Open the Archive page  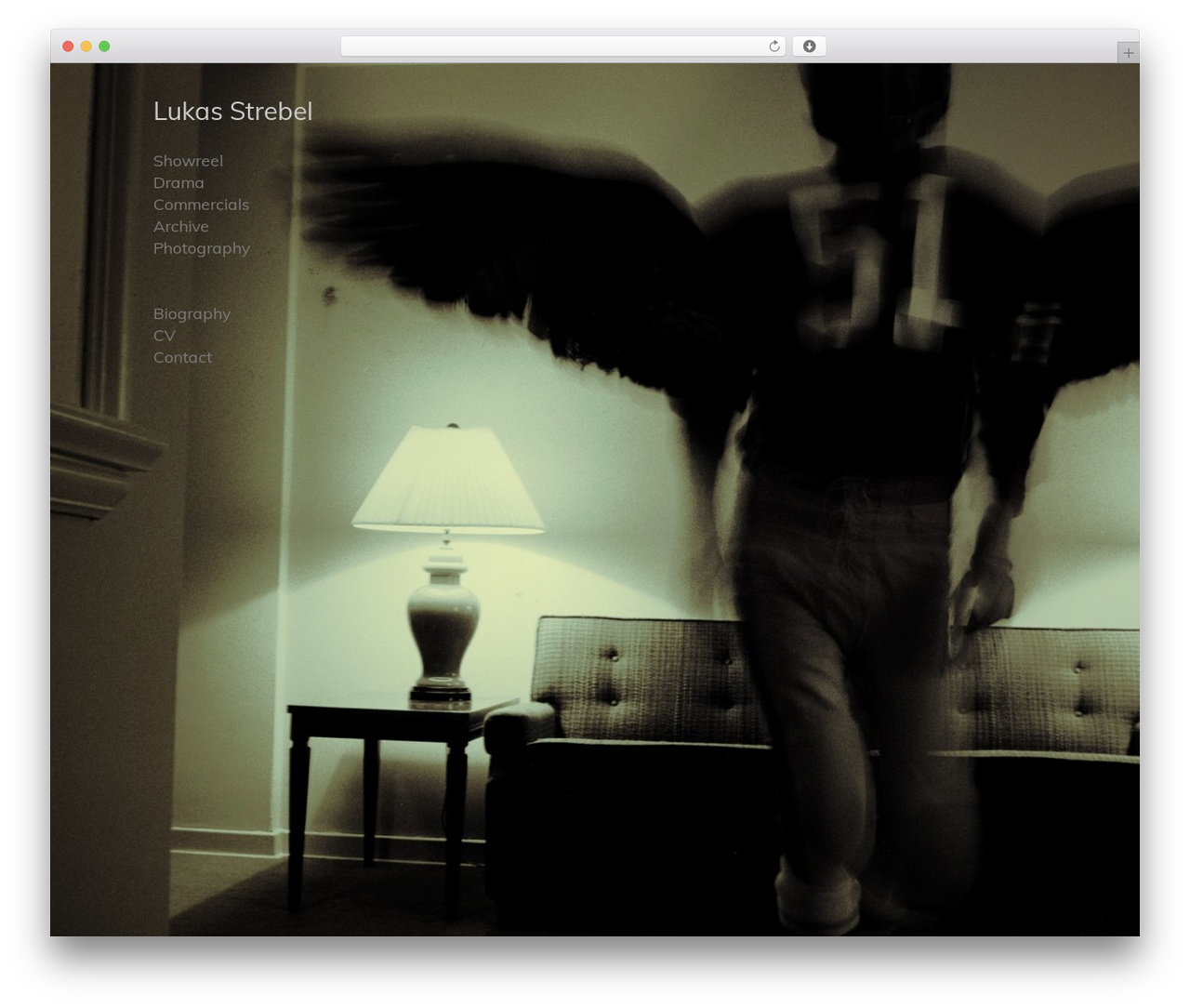point(181,227)
